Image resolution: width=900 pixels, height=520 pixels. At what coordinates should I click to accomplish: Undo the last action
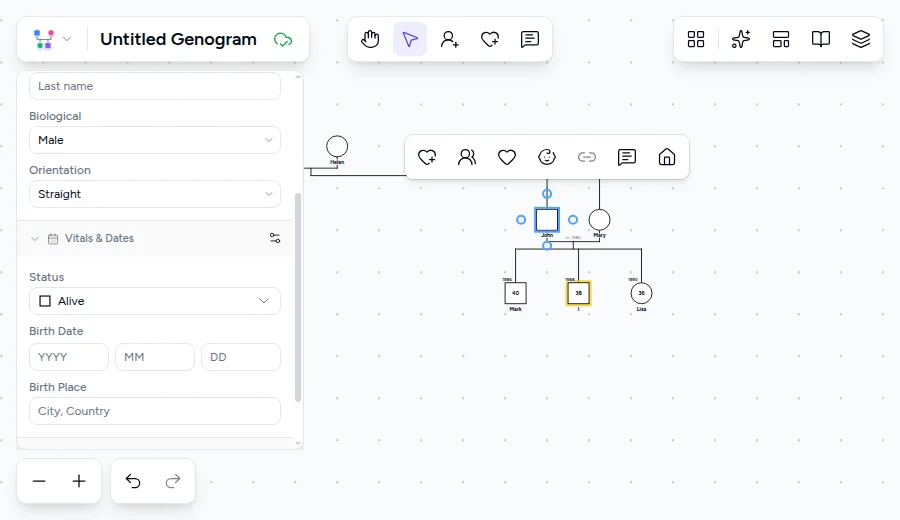tap(133, 481)
